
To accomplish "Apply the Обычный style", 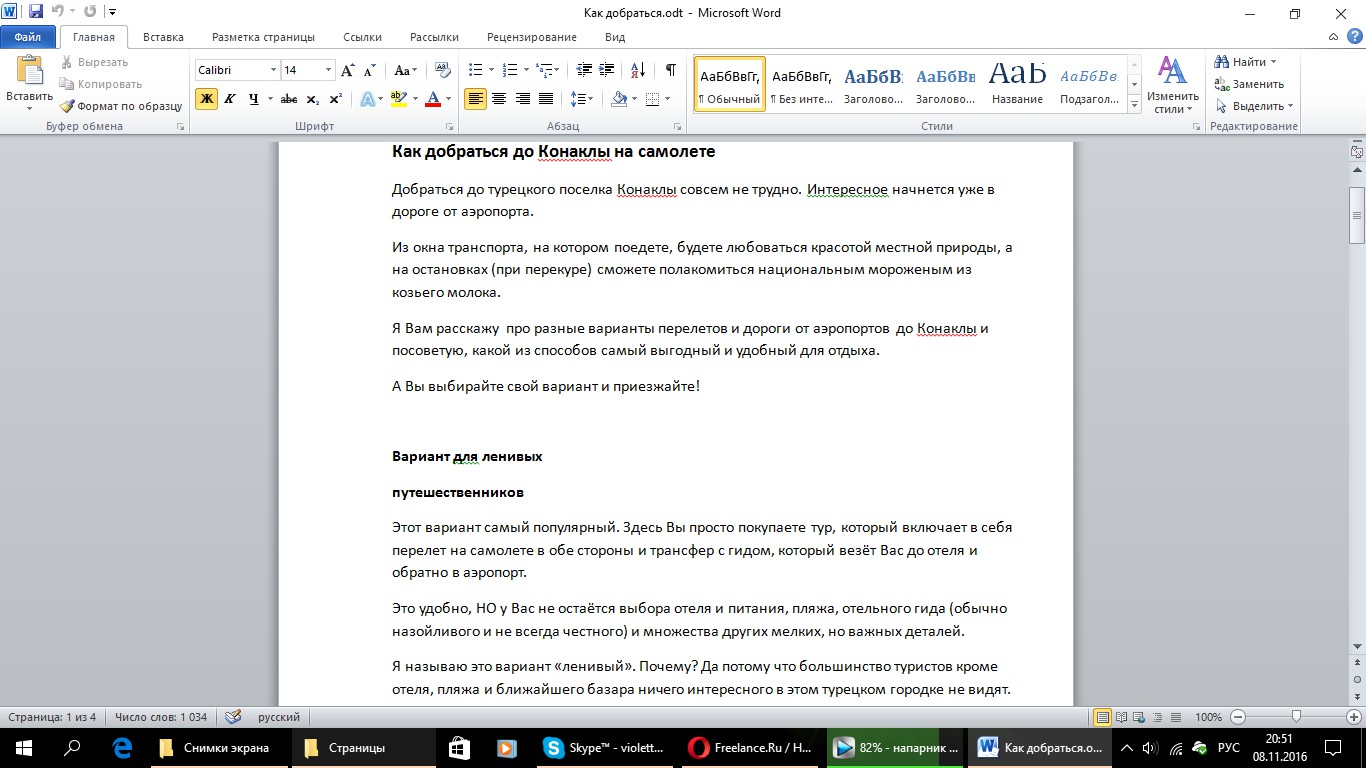I will point(730,83).
